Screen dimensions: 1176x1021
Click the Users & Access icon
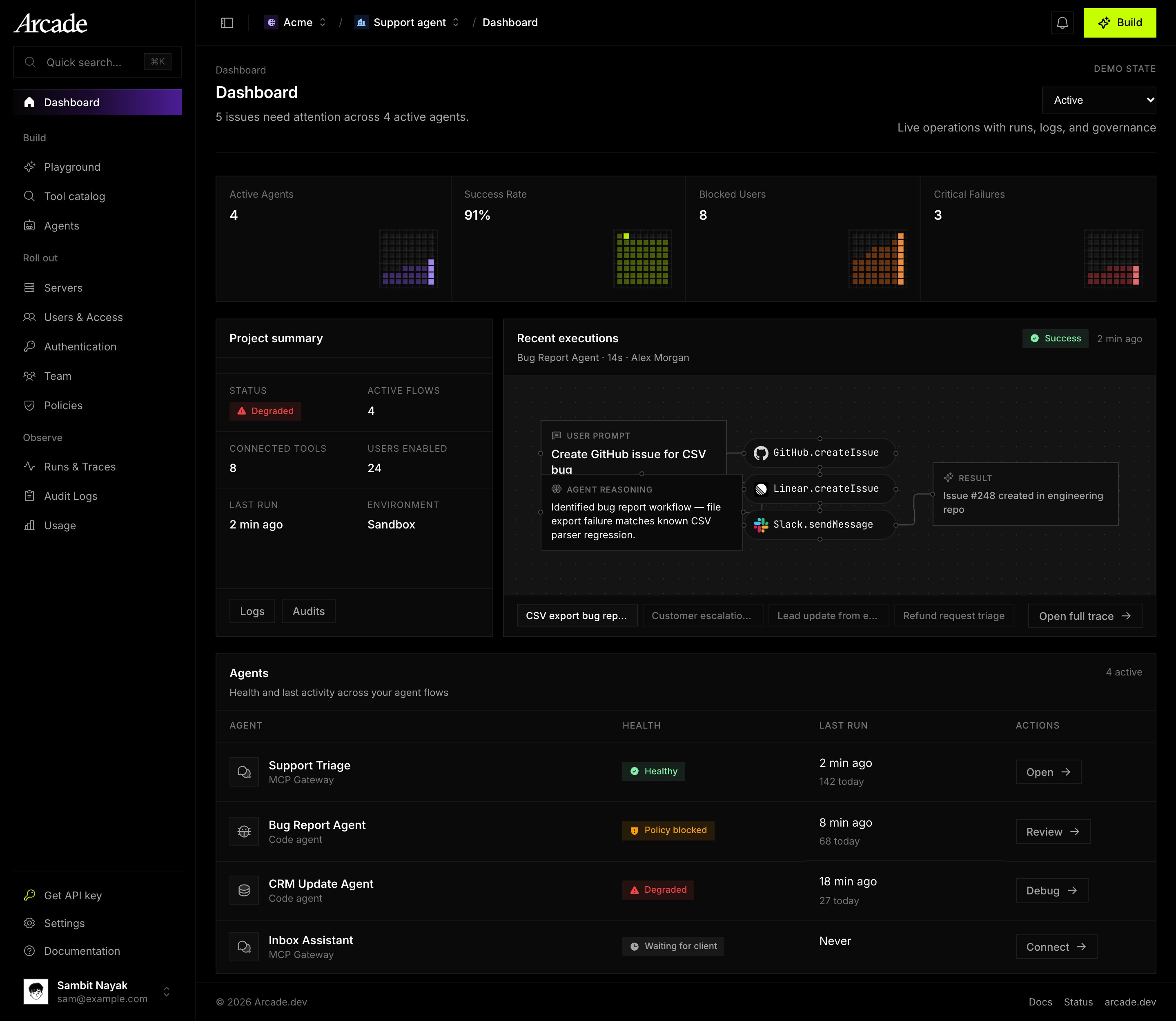pyautogui.click(x=30, y=317)
